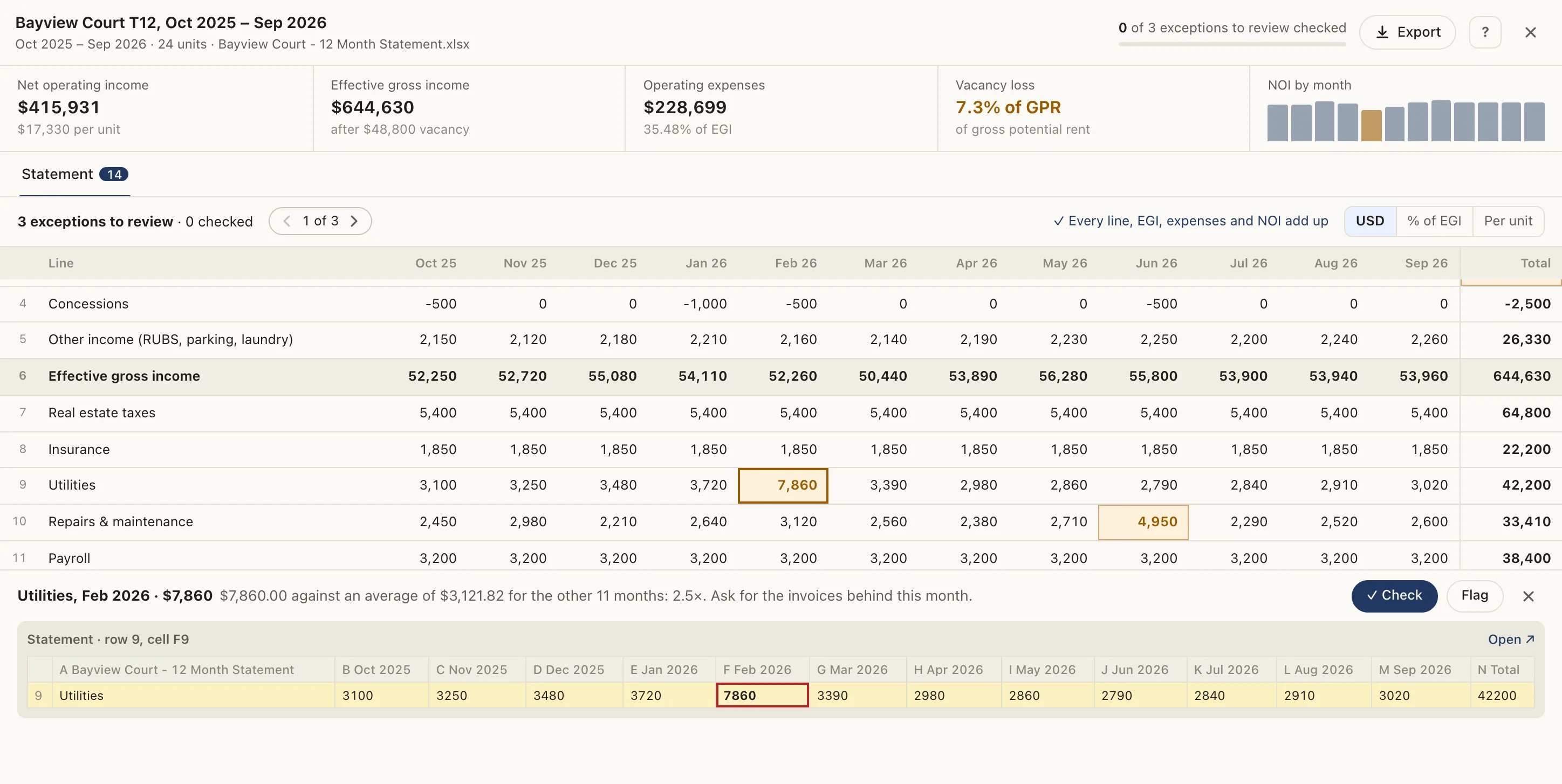Click the Effective gross income total 644,630
Screen dimensions: 1562x784
1522,376
